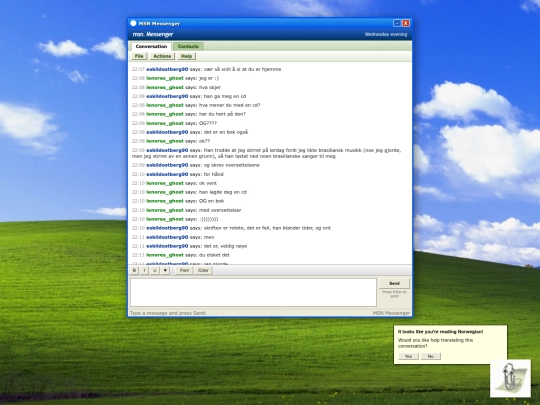The image size is (540, 405).
Task: Click 'Type a message and press Send.' status text
Action: coord(168,313)
